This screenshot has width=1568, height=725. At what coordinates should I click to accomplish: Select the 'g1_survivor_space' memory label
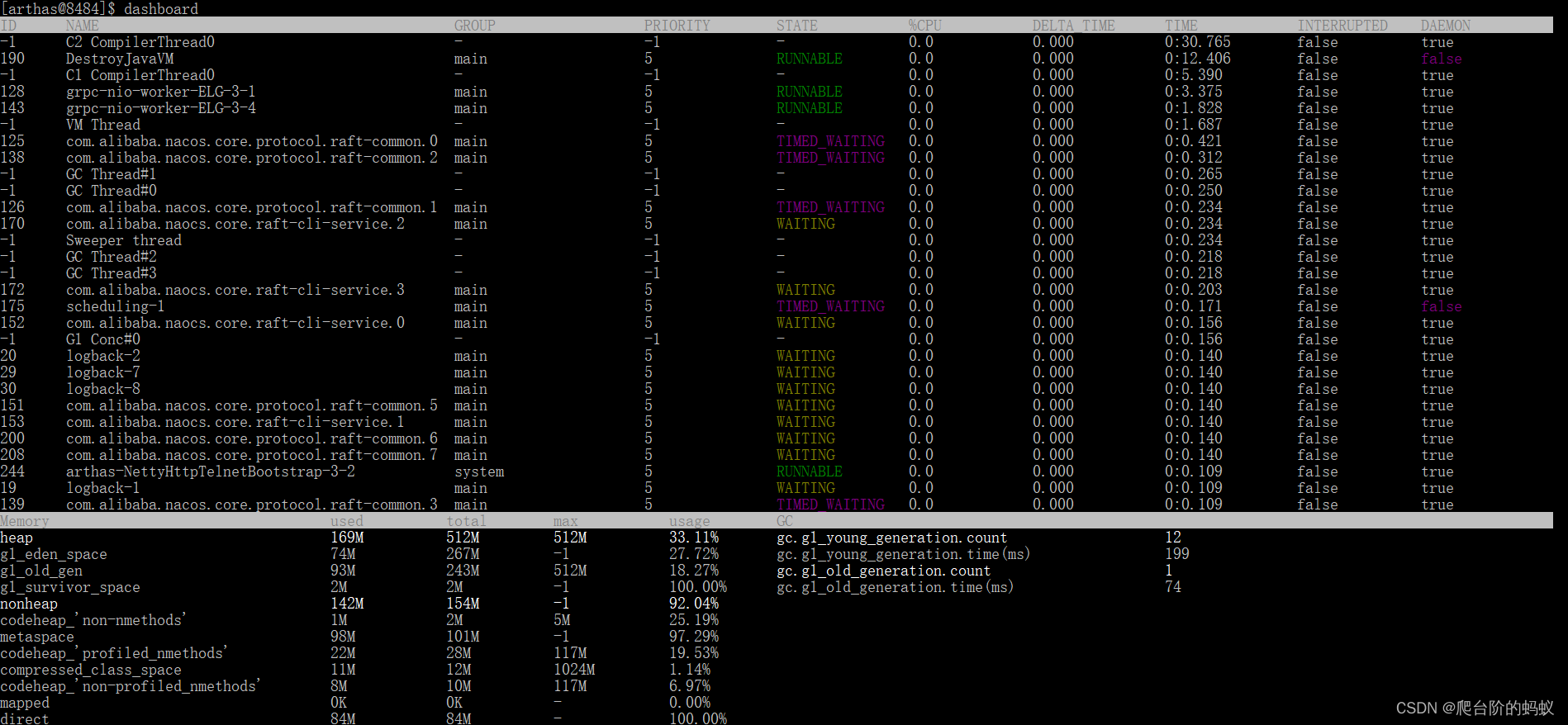click(70, 587)
